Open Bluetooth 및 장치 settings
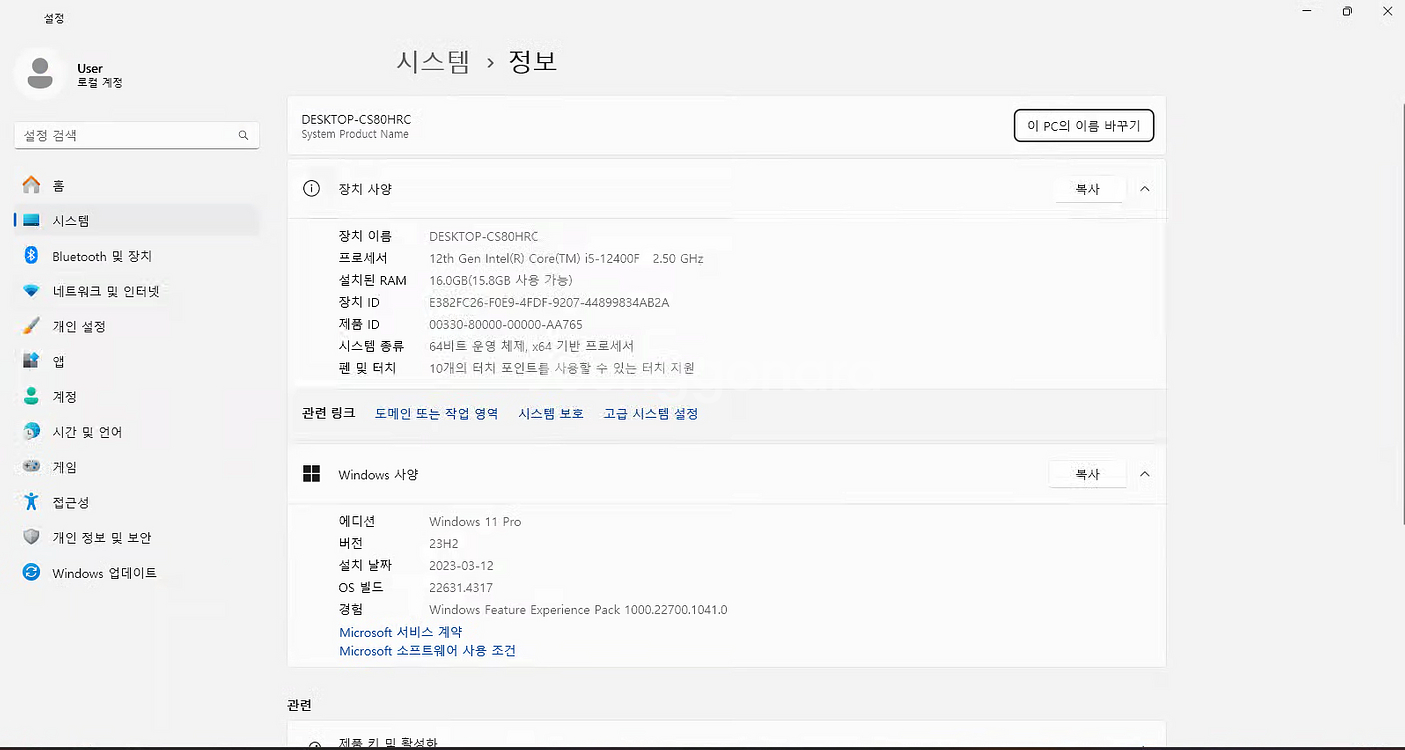The width and height of the screenshot is (1405, 750). point(137,256)
